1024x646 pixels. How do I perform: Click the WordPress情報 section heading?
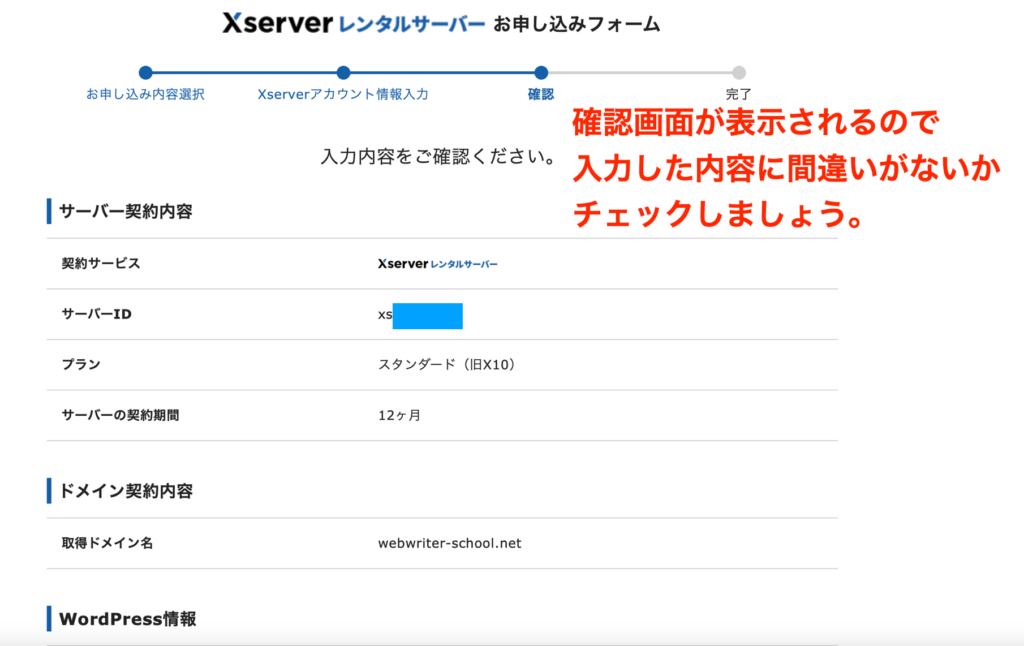[x=127, y=619]
